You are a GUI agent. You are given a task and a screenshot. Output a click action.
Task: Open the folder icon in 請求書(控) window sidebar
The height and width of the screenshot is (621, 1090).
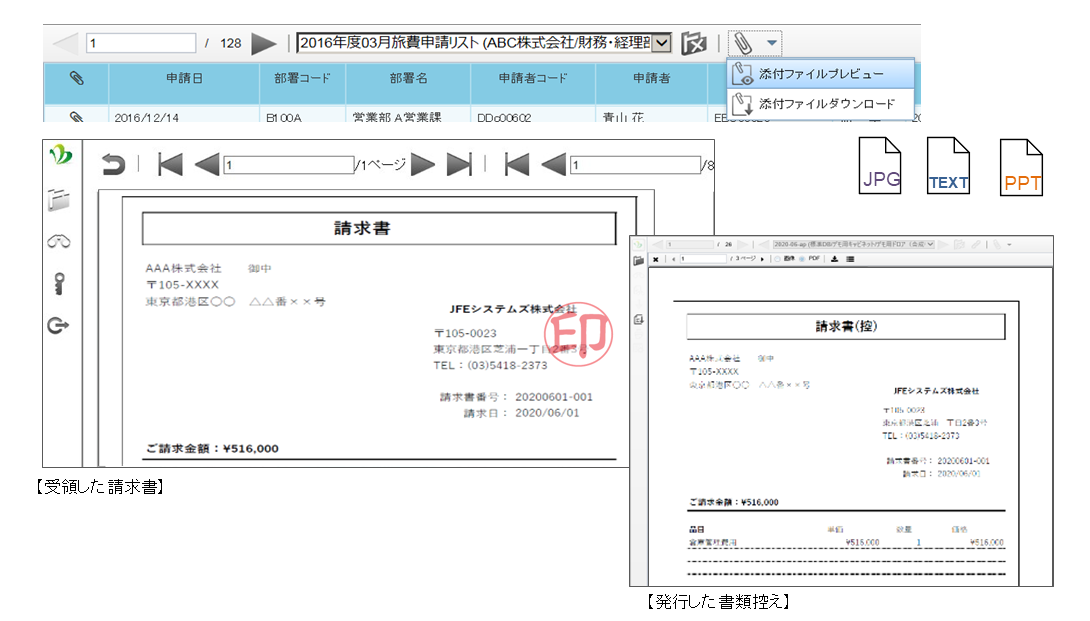point(638,261)
